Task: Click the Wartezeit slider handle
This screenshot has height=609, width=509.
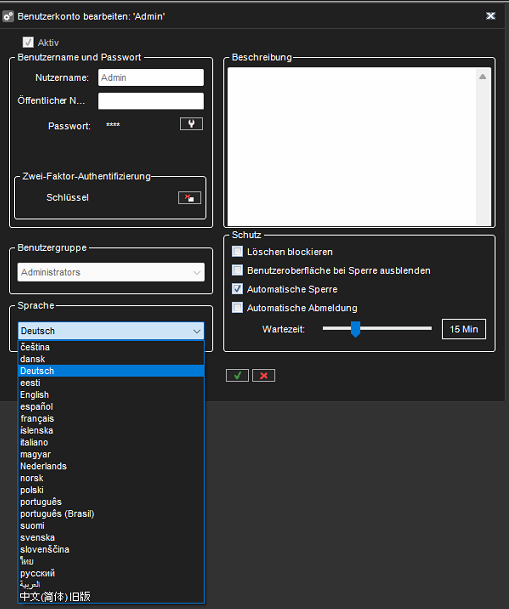Action: [355, 329]
